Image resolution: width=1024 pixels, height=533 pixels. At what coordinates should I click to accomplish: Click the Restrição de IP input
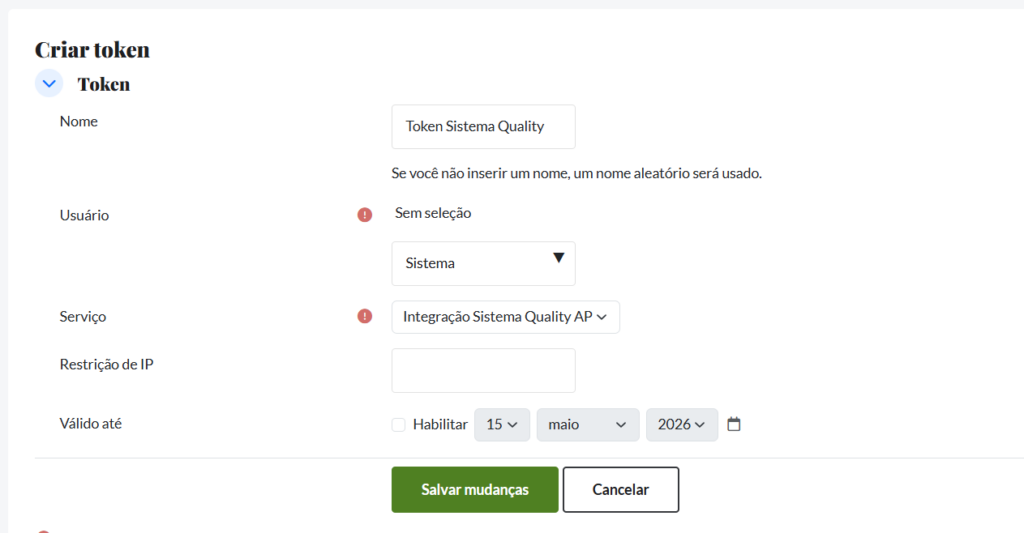point(483,370)
